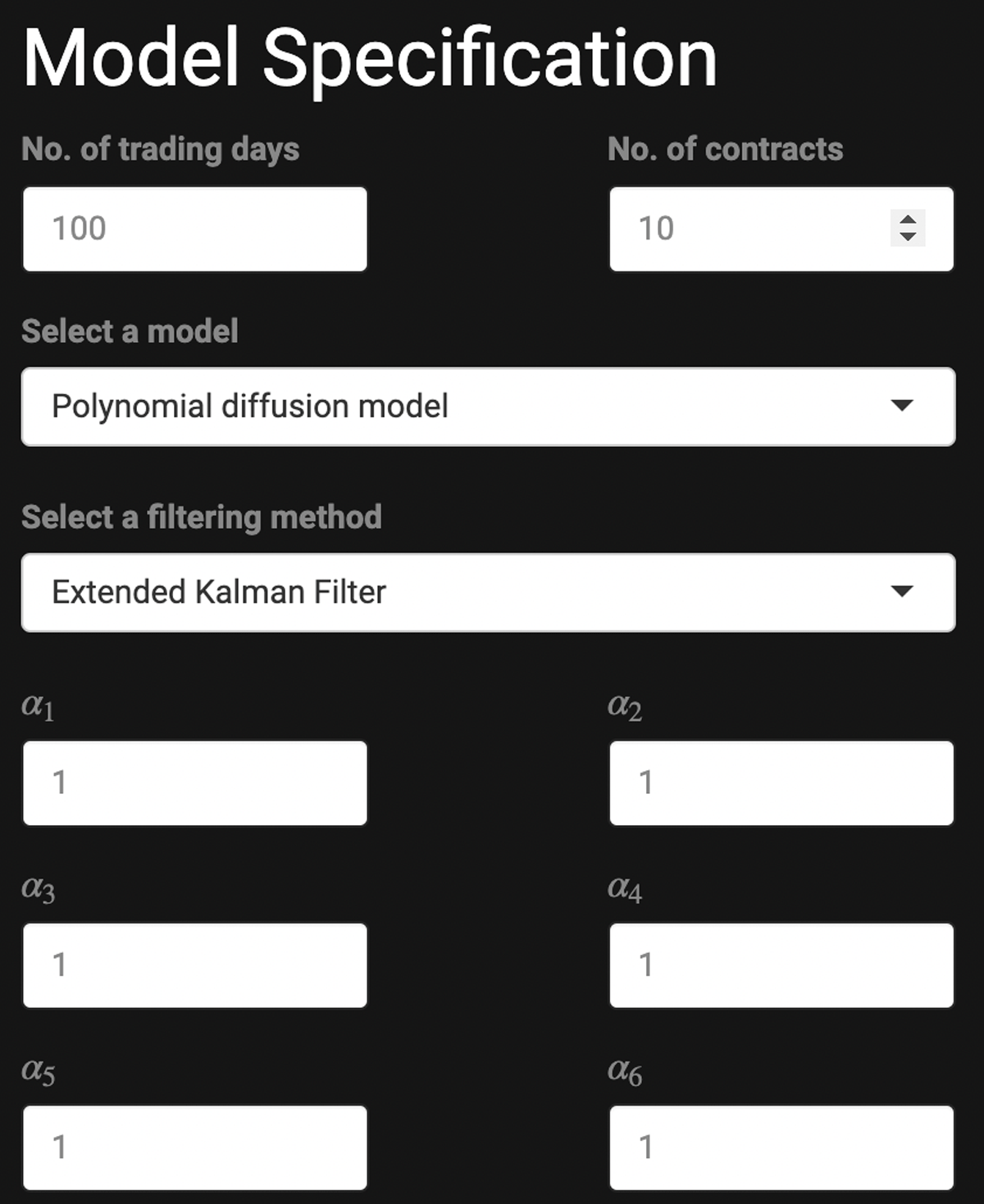This screenshot has width=984, height=1204.
Task: Click the α2 parameter input box
Action: pyautogui.click(x=781, y=783)
